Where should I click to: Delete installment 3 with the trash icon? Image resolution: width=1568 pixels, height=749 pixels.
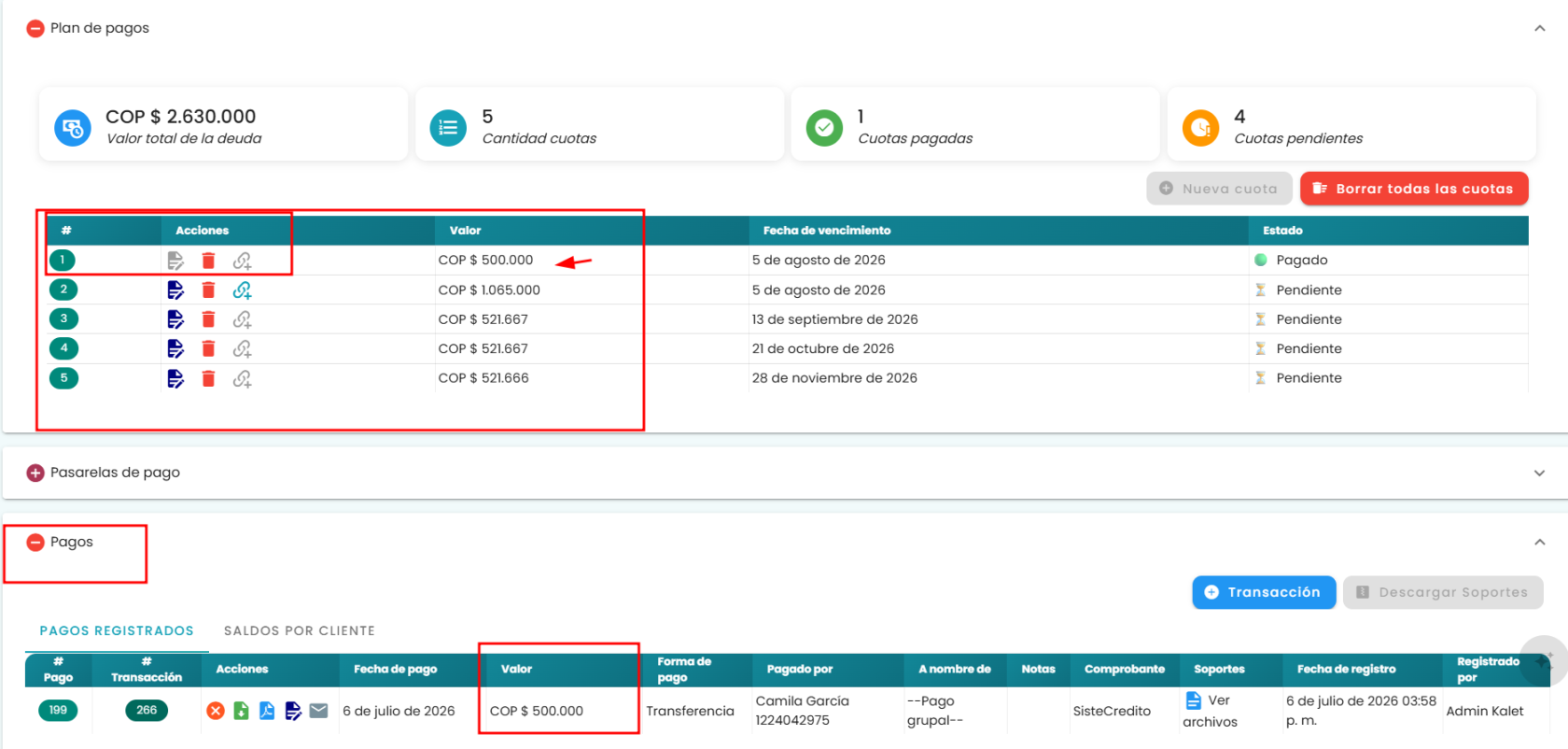click(208, 319)
